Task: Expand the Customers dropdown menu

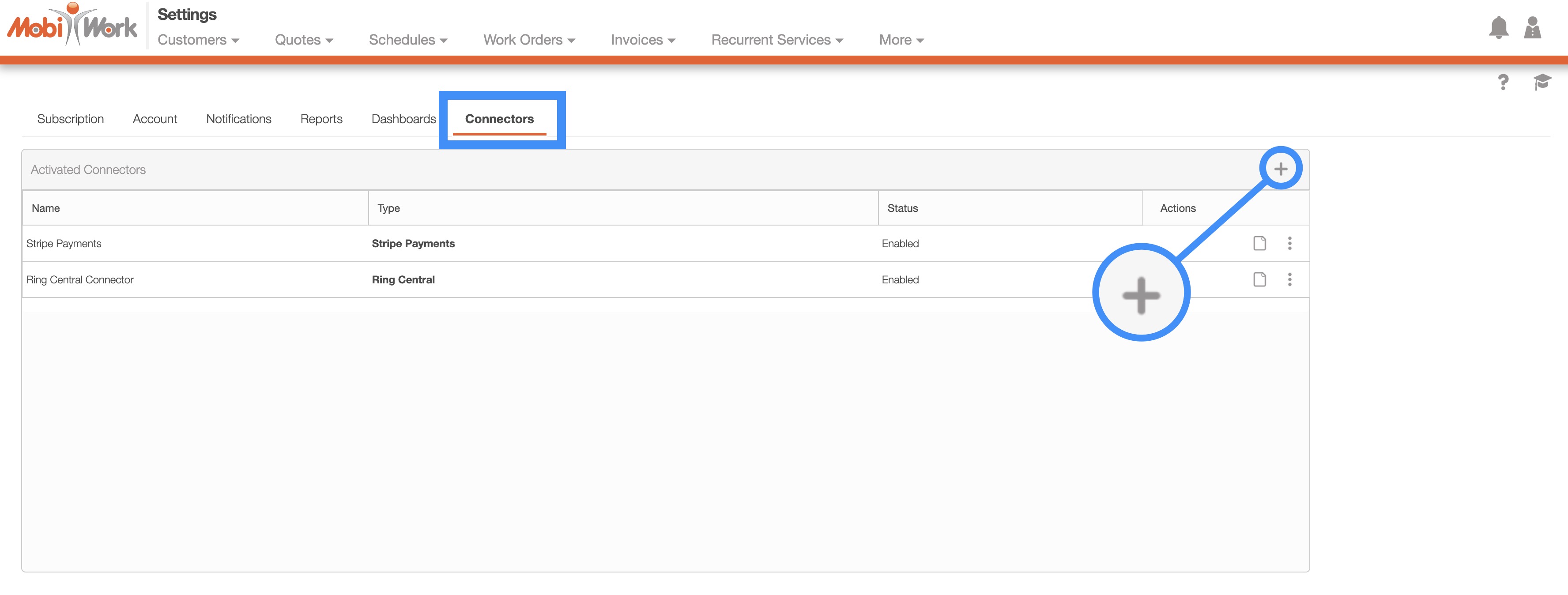Action: [x=198, y=40]
